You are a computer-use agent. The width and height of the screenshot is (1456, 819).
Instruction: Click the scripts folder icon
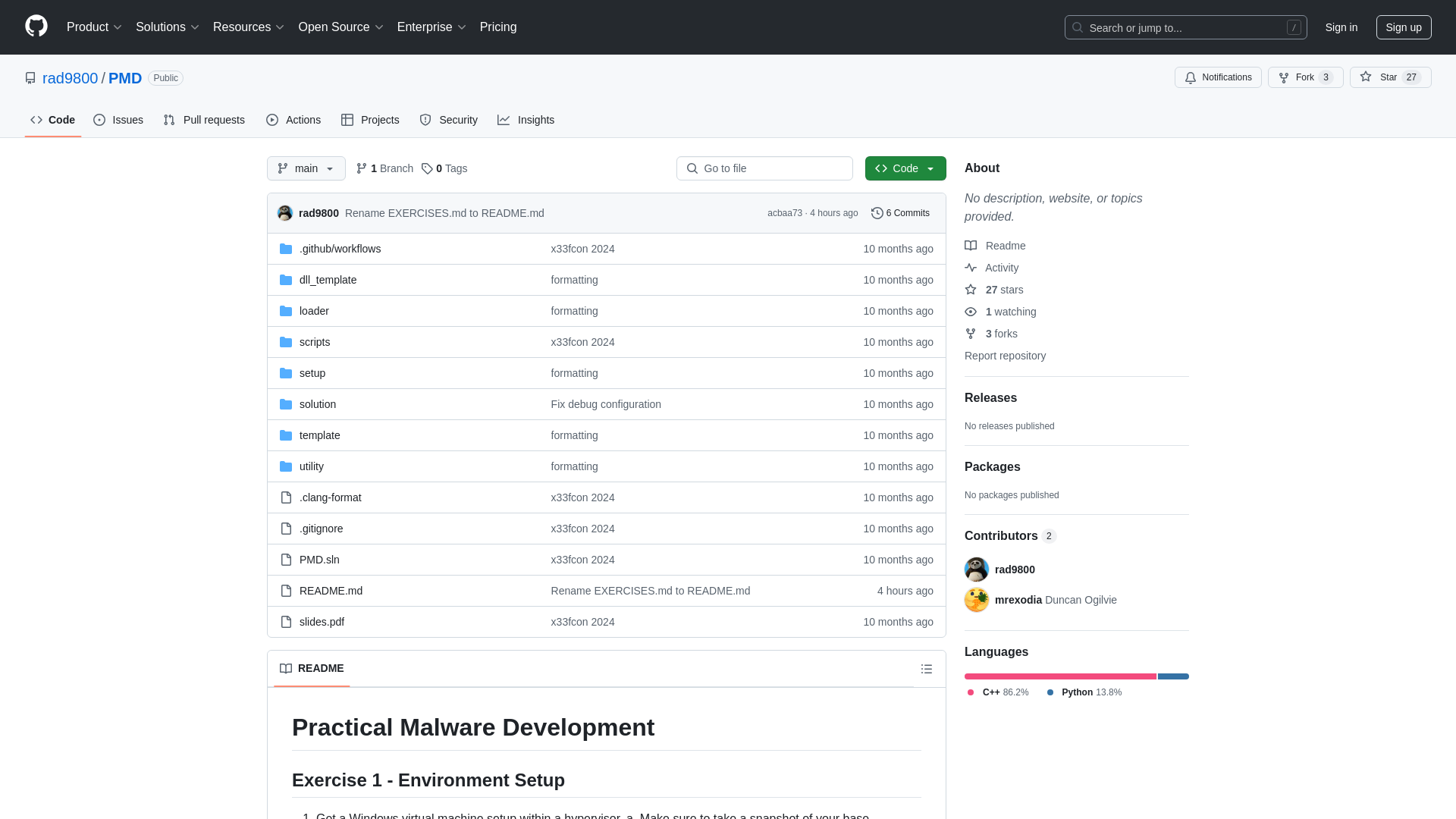(x=286, y=342)
